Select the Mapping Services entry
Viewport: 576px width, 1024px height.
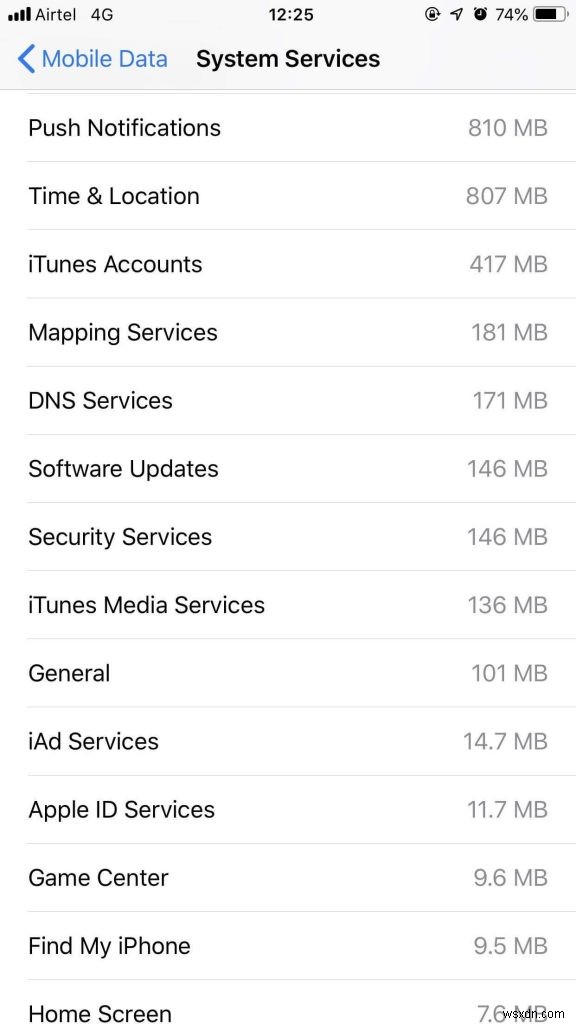point(288,332)
